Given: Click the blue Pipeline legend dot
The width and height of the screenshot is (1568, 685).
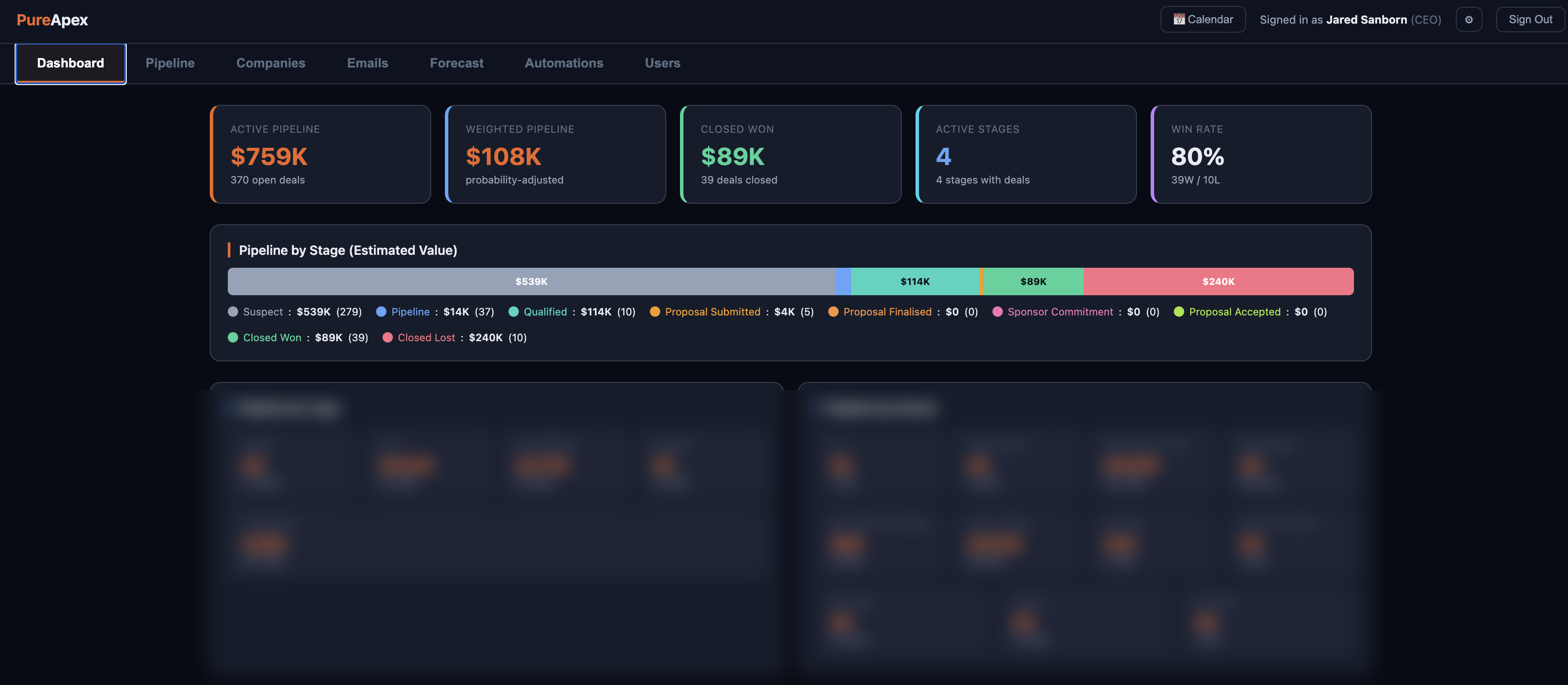Looking at the screenshot, I should (381, 312).
